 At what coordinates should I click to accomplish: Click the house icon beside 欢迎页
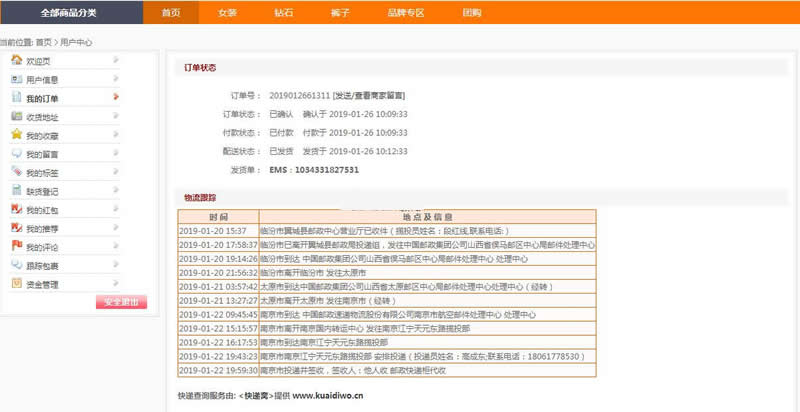click(16, 60)
